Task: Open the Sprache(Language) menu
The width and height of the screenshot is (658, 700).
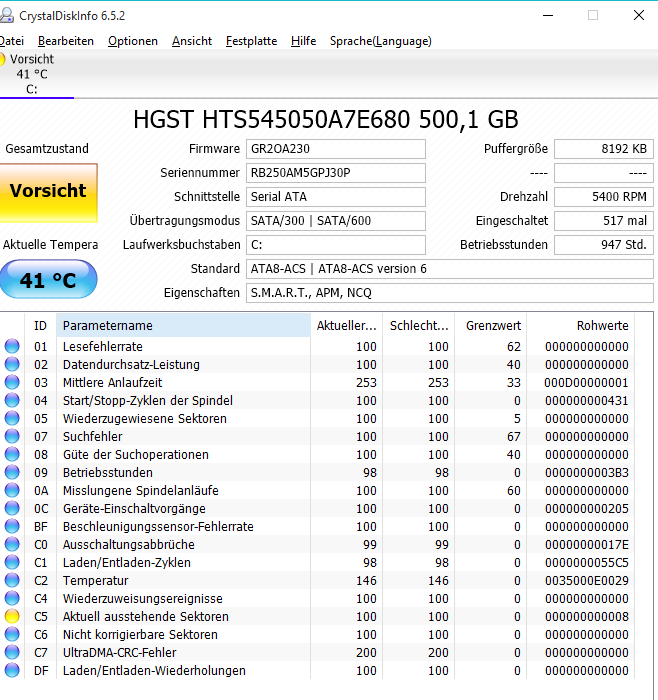Action: (381, 41)
